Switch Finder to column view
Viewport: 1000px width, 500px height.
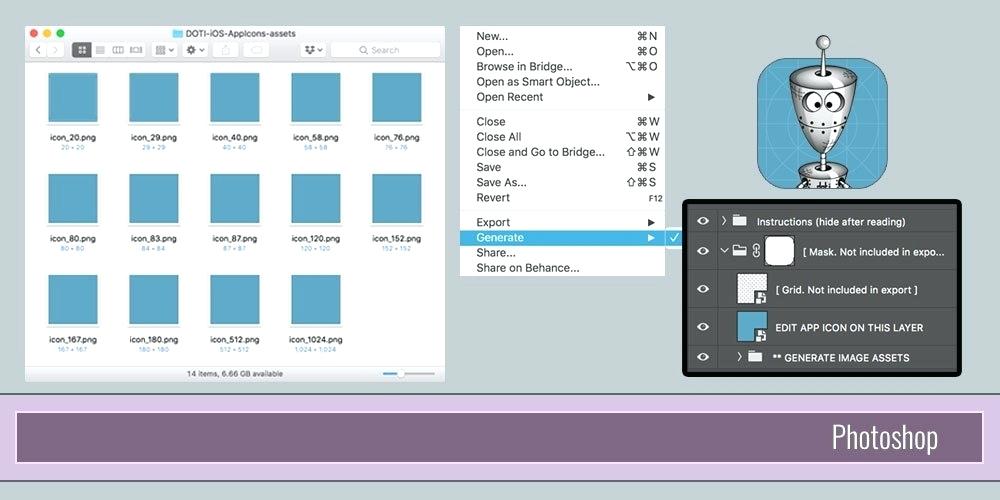[x=118, y=50]
